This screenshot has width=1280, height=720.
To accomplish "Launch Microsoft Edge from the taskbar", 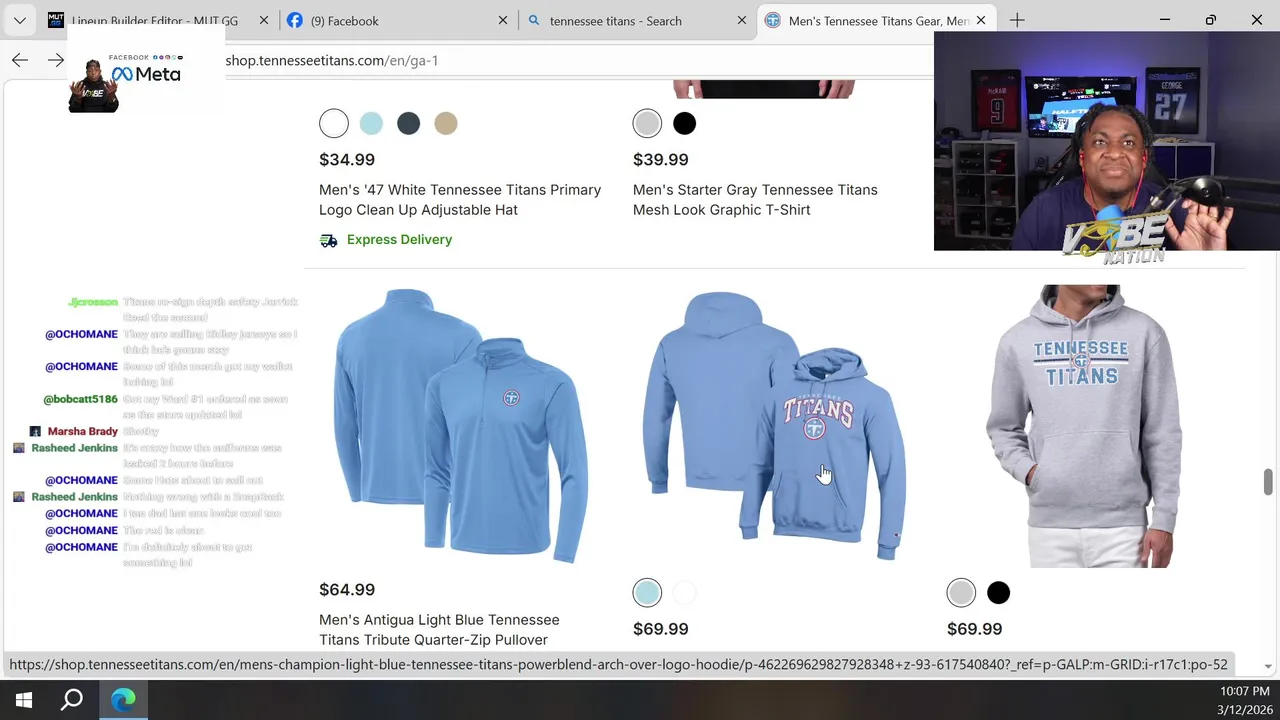I will tap(123, 700).
